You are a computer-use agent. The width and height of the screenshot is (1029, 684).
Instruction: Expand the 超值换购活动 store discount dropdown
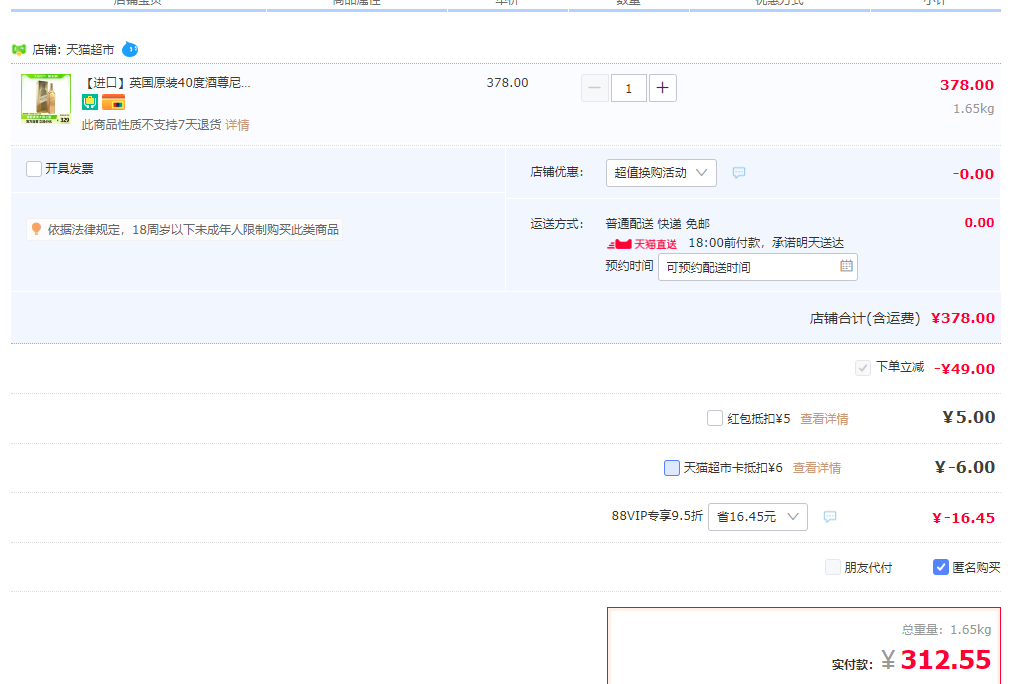pos(661,173)
